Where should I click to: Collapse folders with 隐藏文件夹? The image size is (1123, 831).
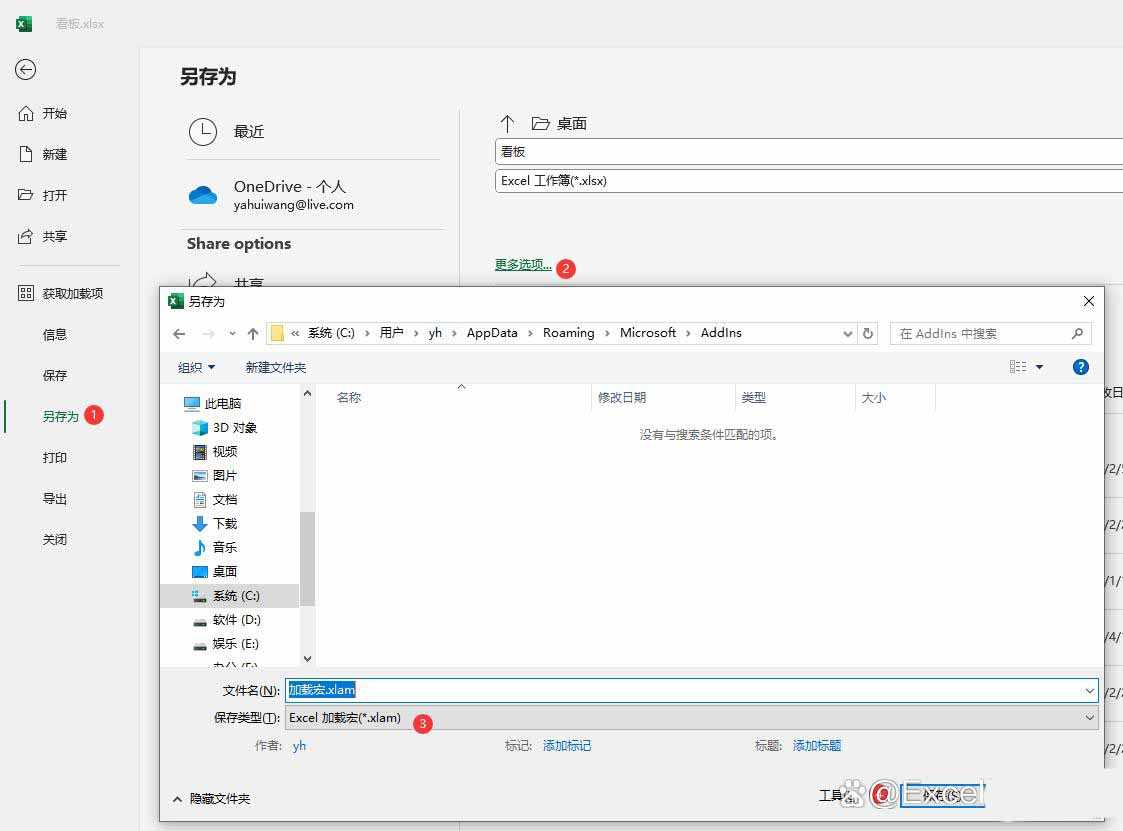point(212,799)
